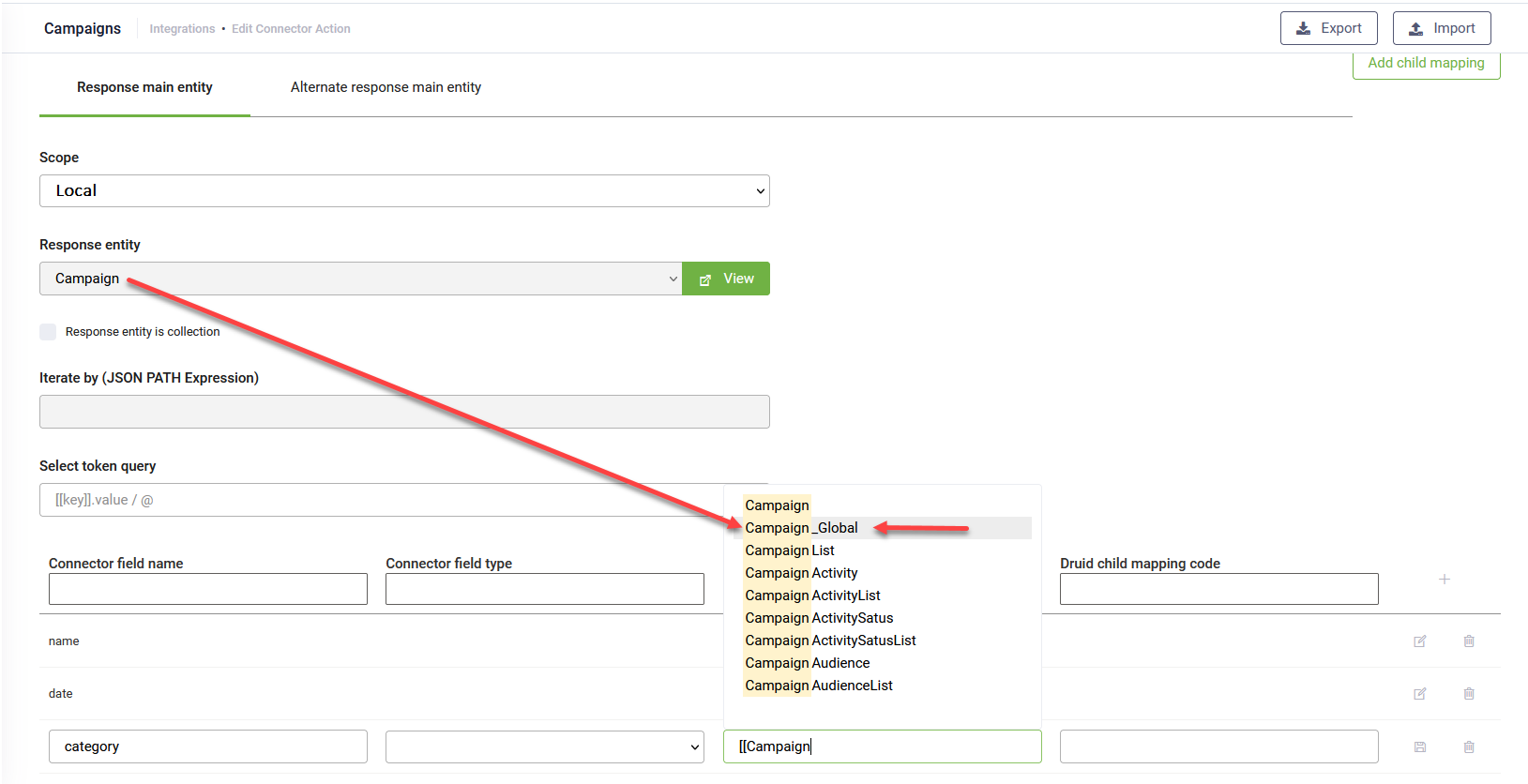Enable the Response entity is collection checkbox
The width and height of the screenshot is (1528, 784).
(x=48, y=332)
